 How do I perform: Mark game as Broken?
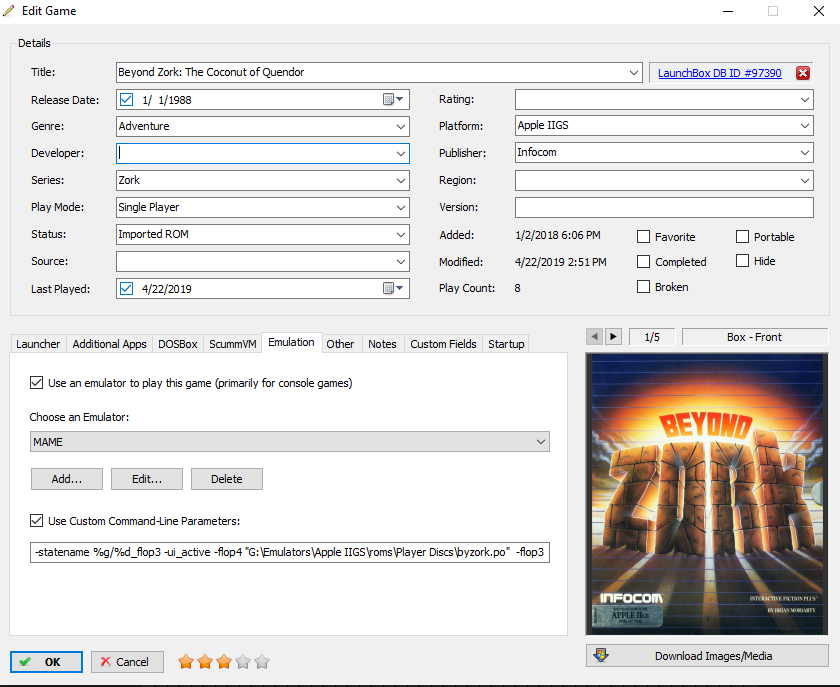[x=643, y=287]
